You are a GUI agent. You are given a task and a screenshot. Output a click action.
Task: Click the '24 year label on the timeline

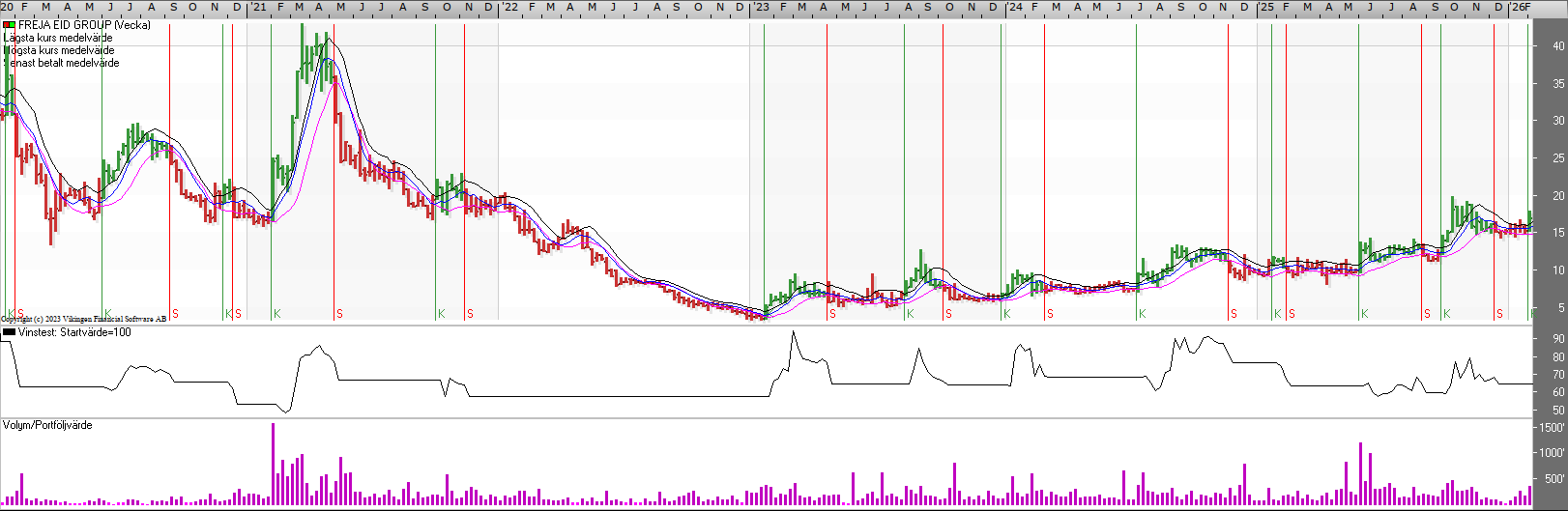pos(1014,7)
